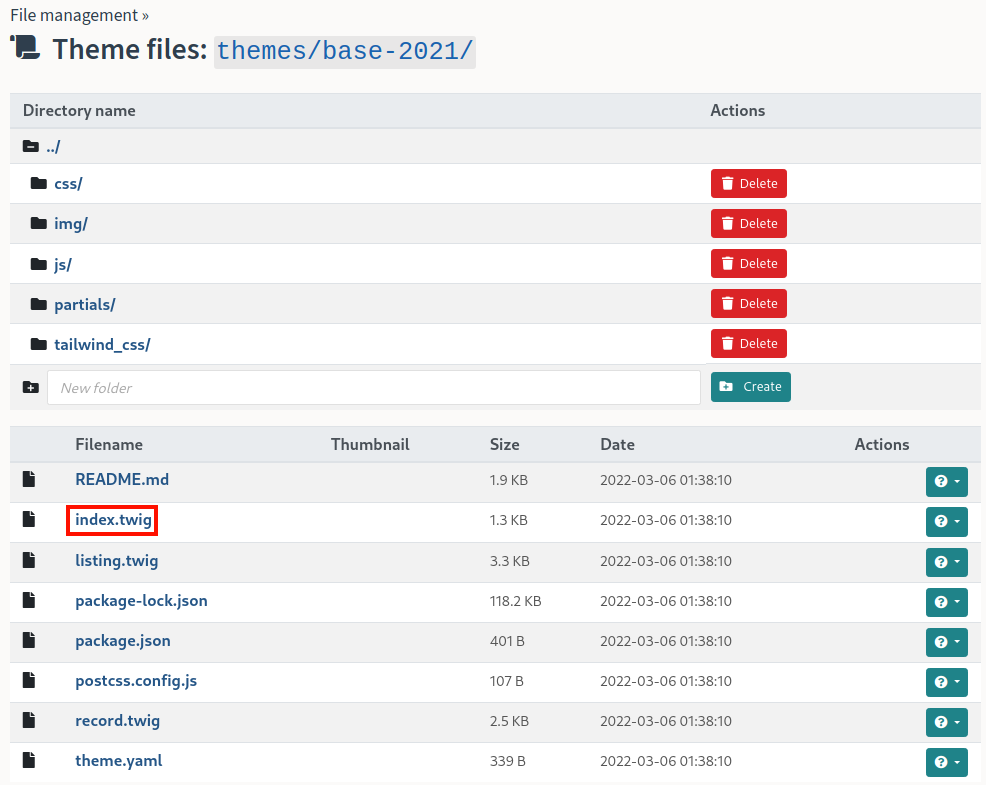Viewport: 986px width, 785px height.
Task: Focus the New folder name field
Action: pos(374,387)
